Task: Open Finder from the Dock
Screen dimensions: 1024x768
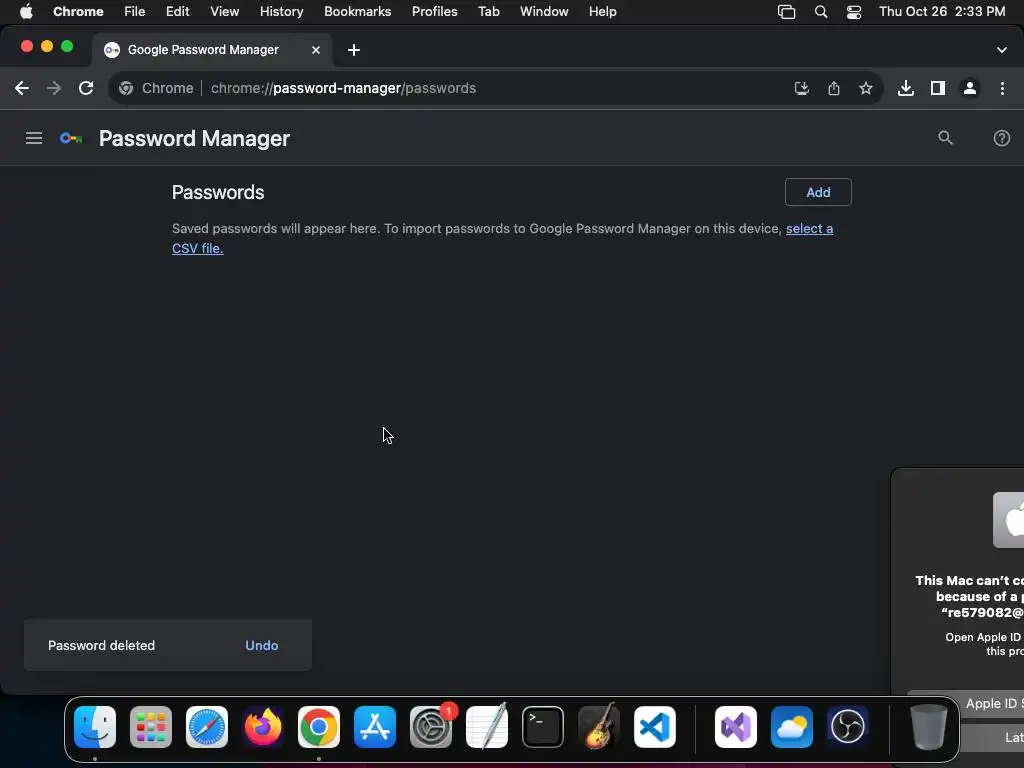Action: tap(95, 726)
